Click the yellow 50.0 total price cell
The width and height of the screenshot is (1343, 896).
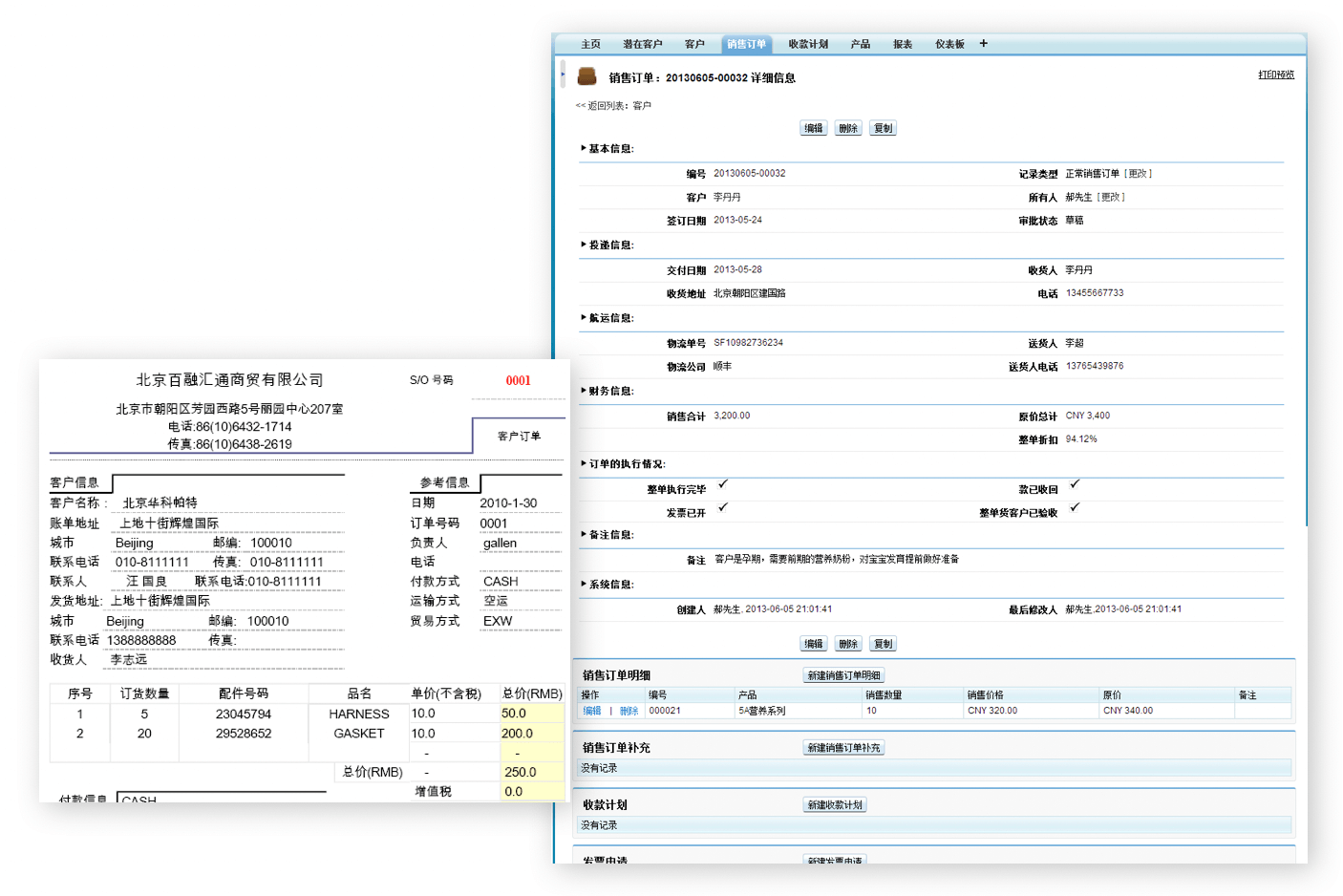[x=532, y=714]
